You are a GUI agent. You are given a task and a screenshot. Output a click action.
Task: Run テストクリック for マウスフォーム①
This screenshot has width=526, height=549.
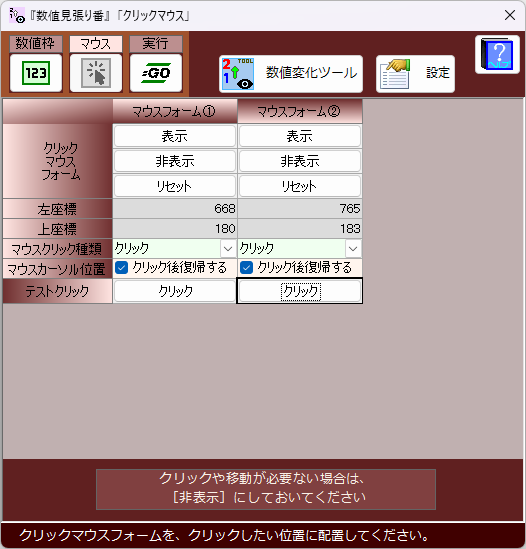pyautogui.click(x=175, y=291)
